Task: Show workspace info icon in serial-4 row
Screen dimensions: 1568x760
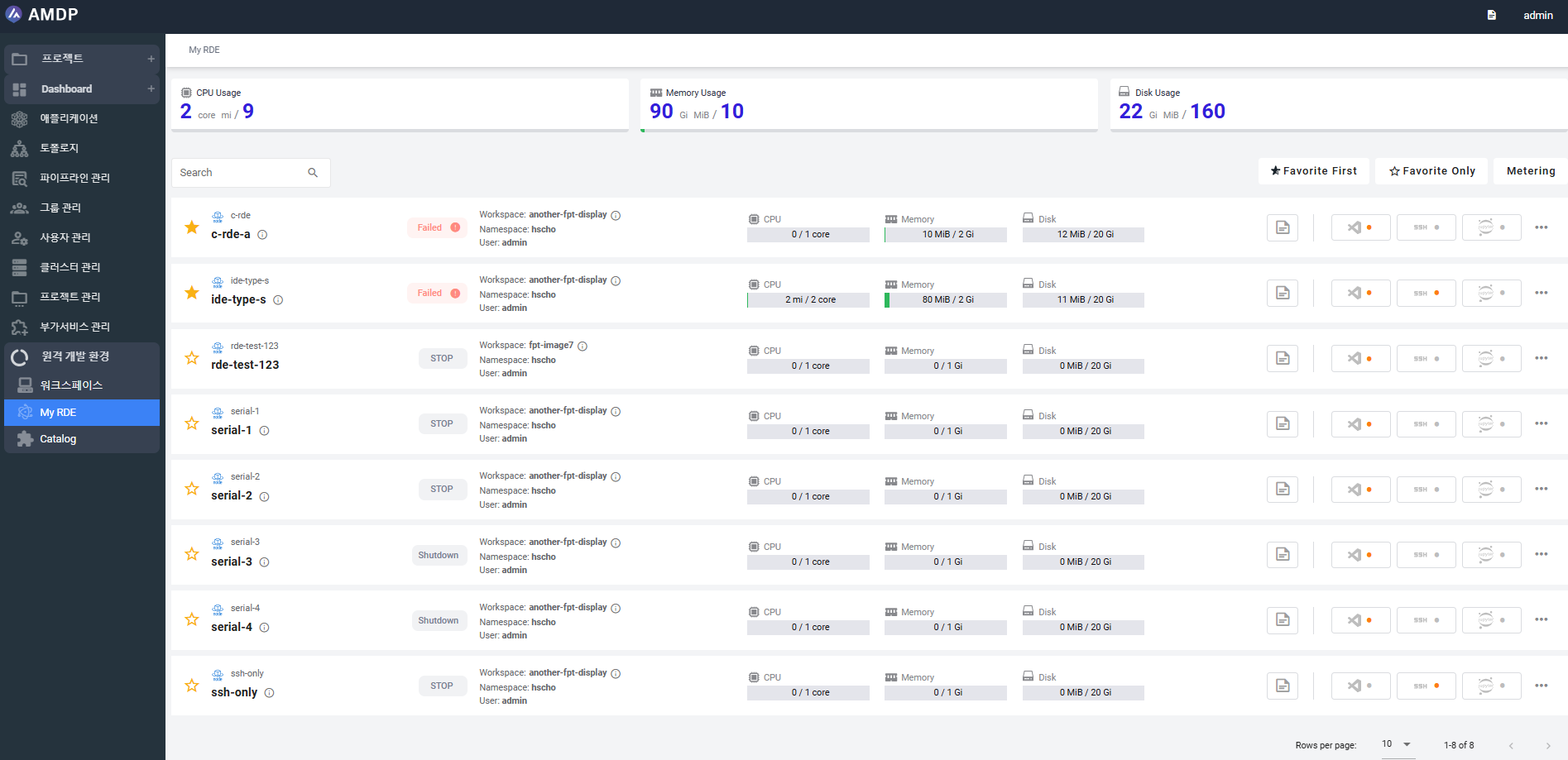Action: point(616,609)
